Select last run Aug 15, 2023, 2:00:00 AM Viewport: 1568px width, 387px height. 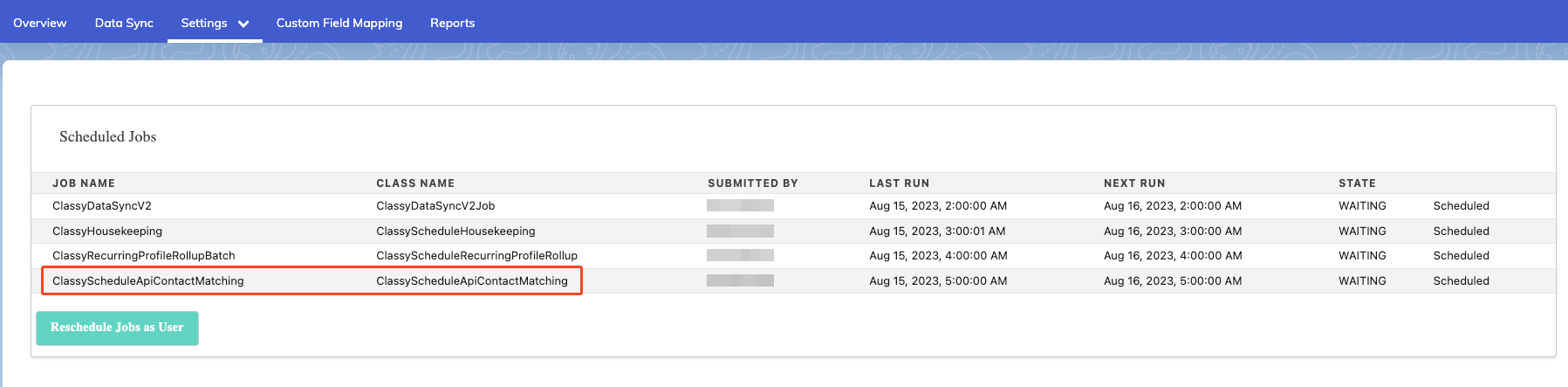[x=938, y=206]
